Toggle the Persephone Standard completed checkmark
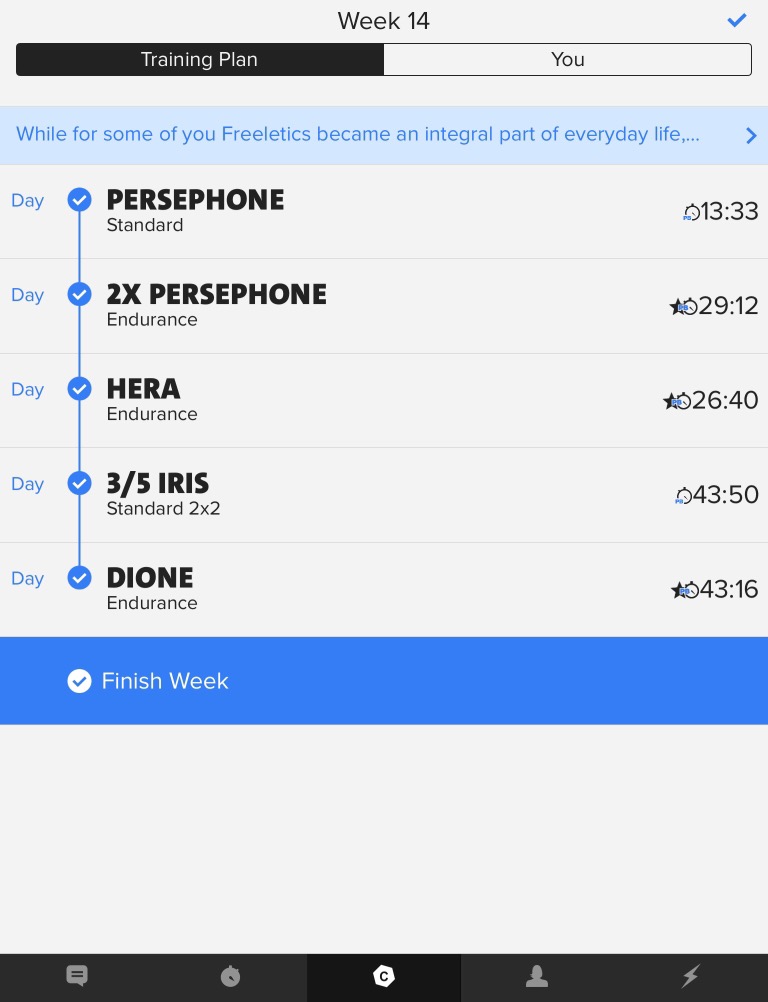 pyautogui.click(x=79, y=200)
